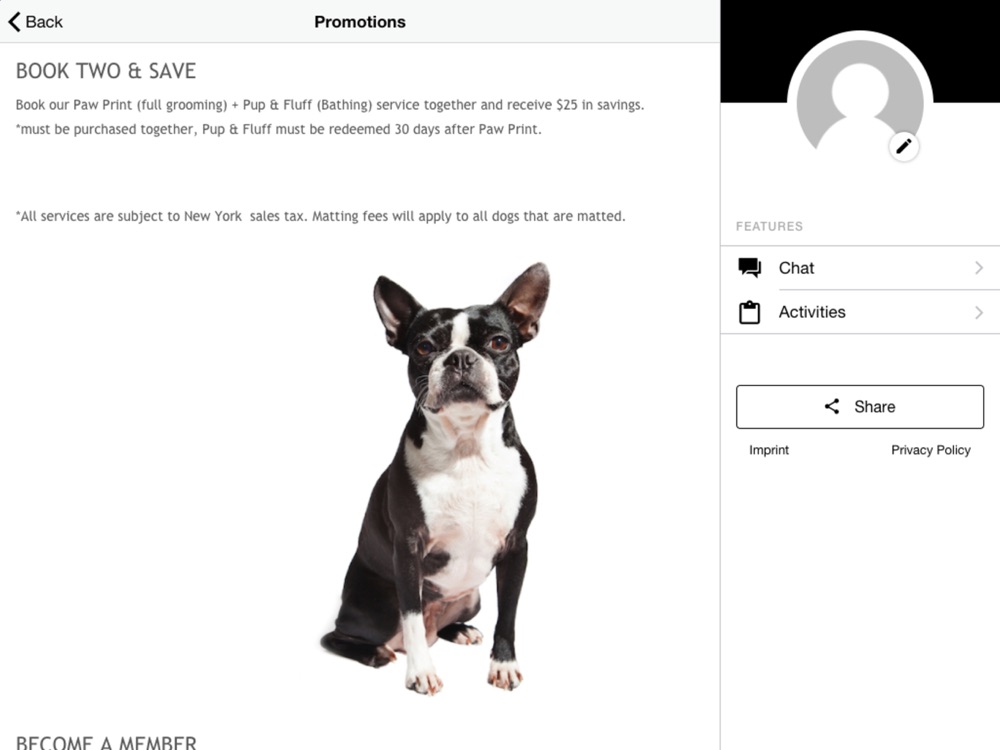Click the share icon inside Share button
Viewport: 1000px width, 750px height.
point(832,406)
